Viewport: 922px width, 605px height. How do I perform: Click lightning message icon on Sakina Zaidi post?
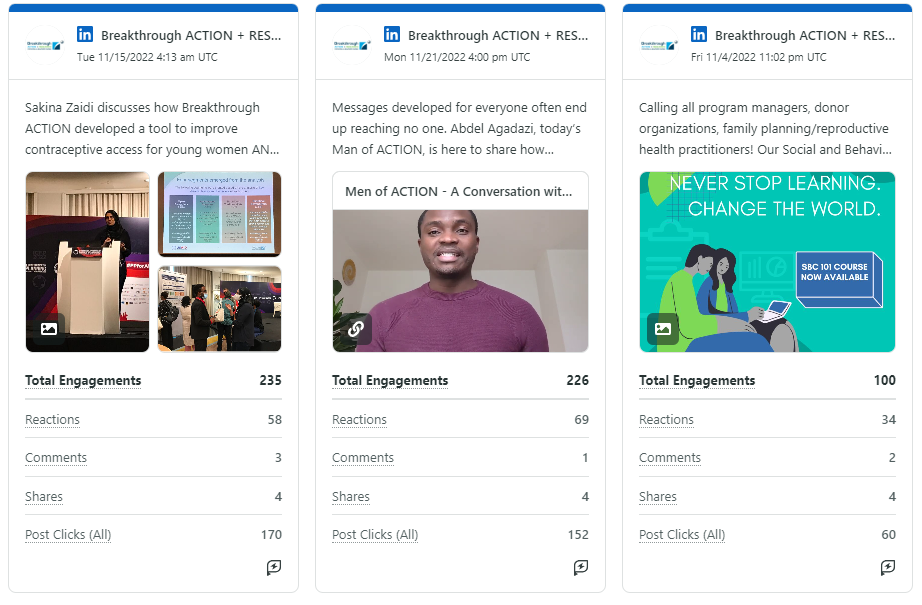pos(273,567)
